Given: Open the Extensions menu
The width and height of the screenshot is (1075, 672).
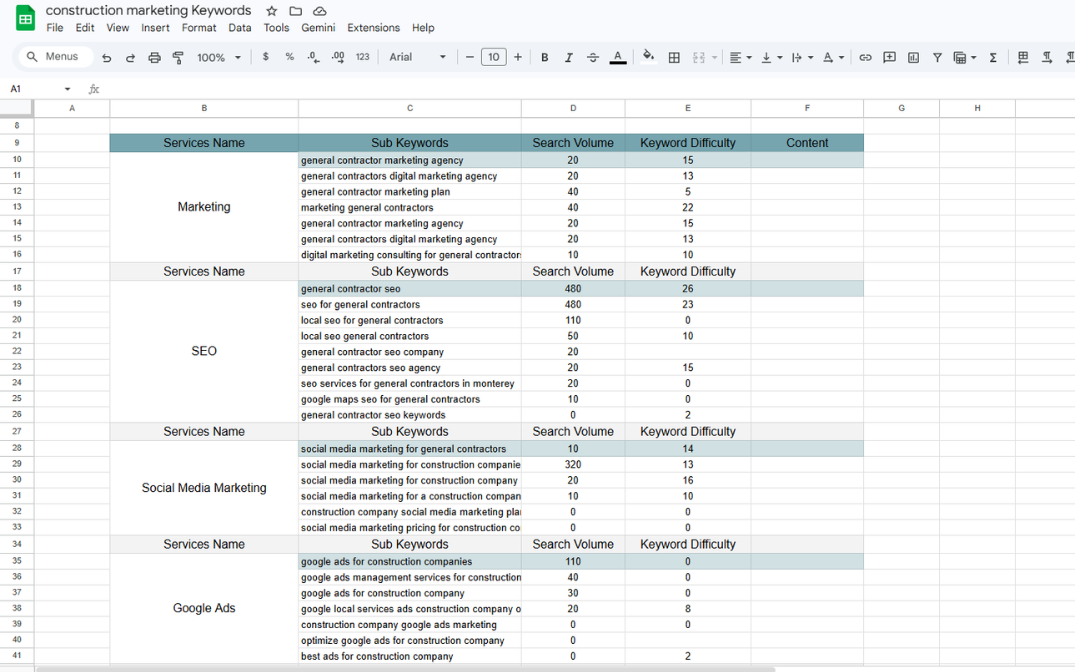Looking at the screenshot, I should [373, 28].
